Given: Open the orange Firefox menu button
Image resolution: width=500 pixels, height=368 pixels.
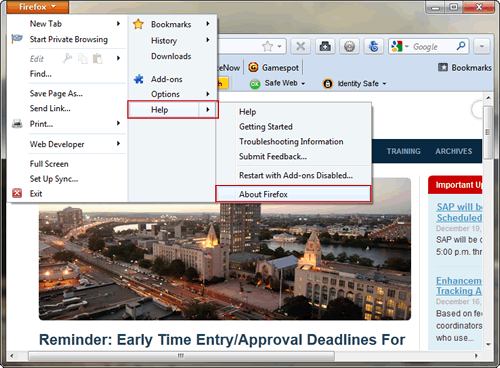Looking at the screenshot, I should (x=37, y=7).
